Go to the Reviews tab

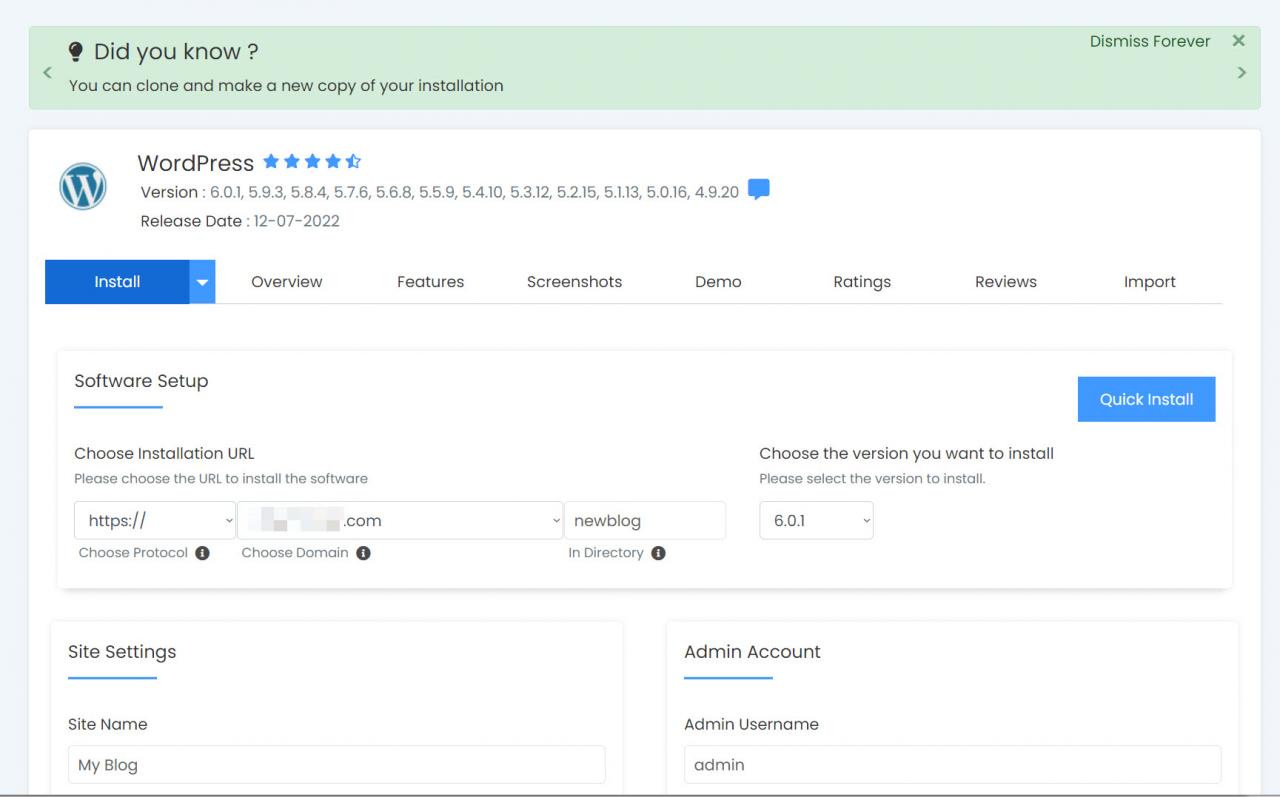click(x=1006, y=282)
